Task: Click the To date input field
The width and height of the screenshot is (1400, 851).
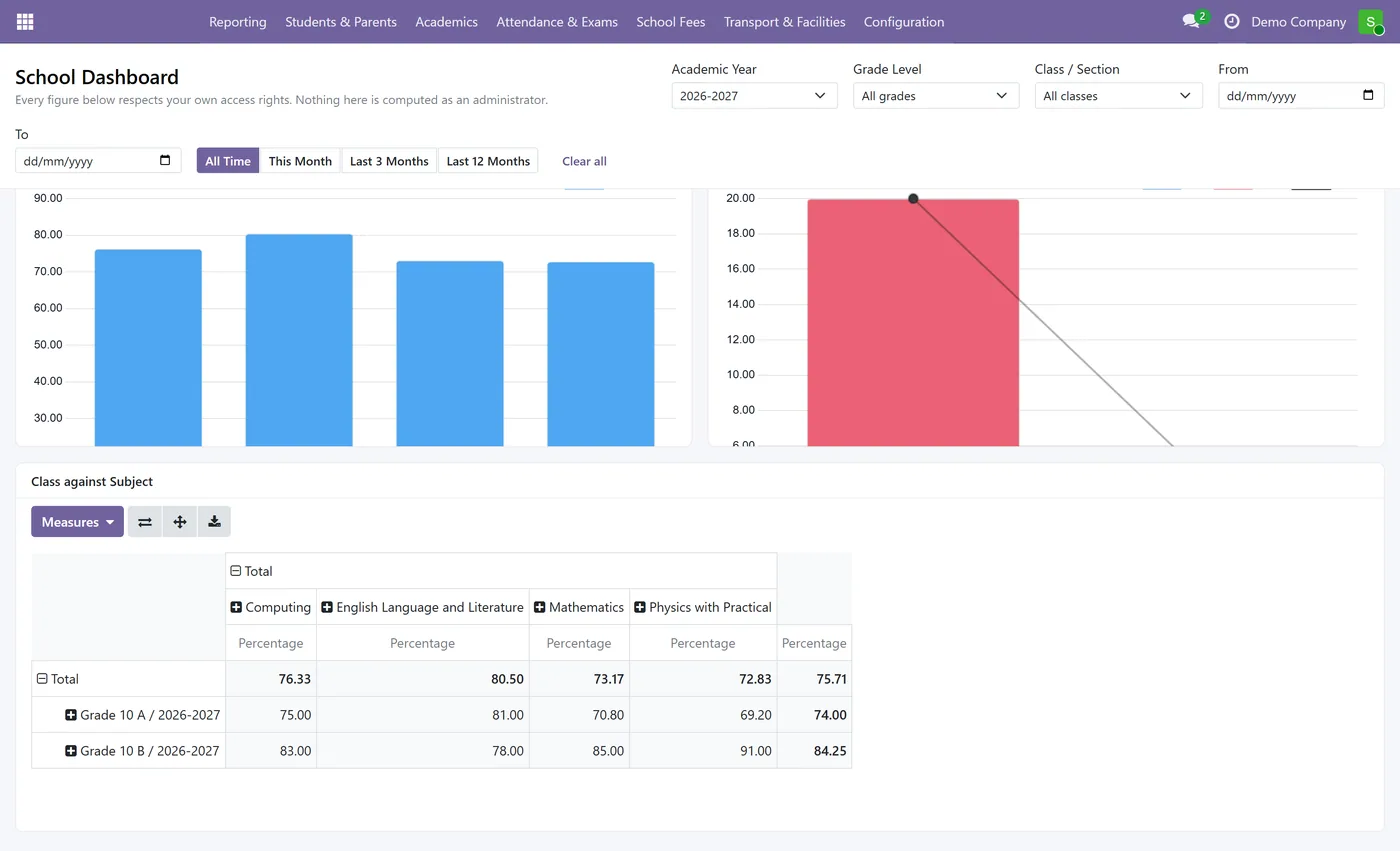Action: pyautogui.click(x=98, y=161)
